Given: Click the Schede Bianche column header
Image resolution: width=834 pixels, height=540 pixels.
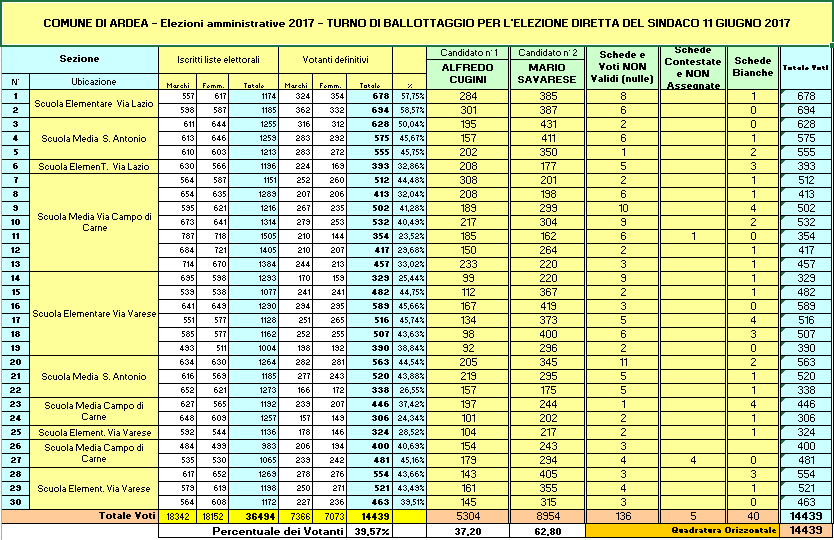Looking at the screenshot, I should tap(753, 66).
